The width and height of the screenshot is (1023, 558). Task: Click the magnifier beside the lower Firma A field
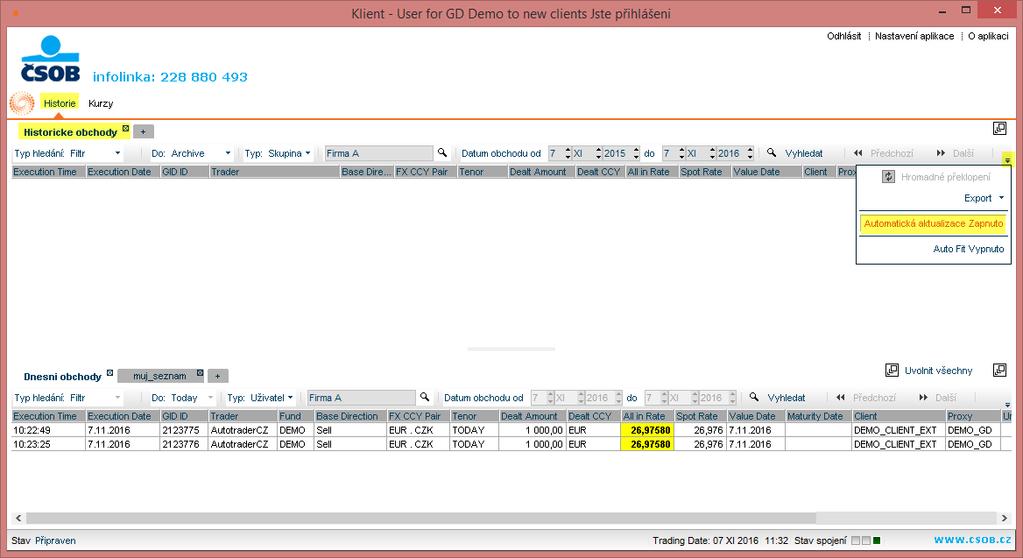425,397
